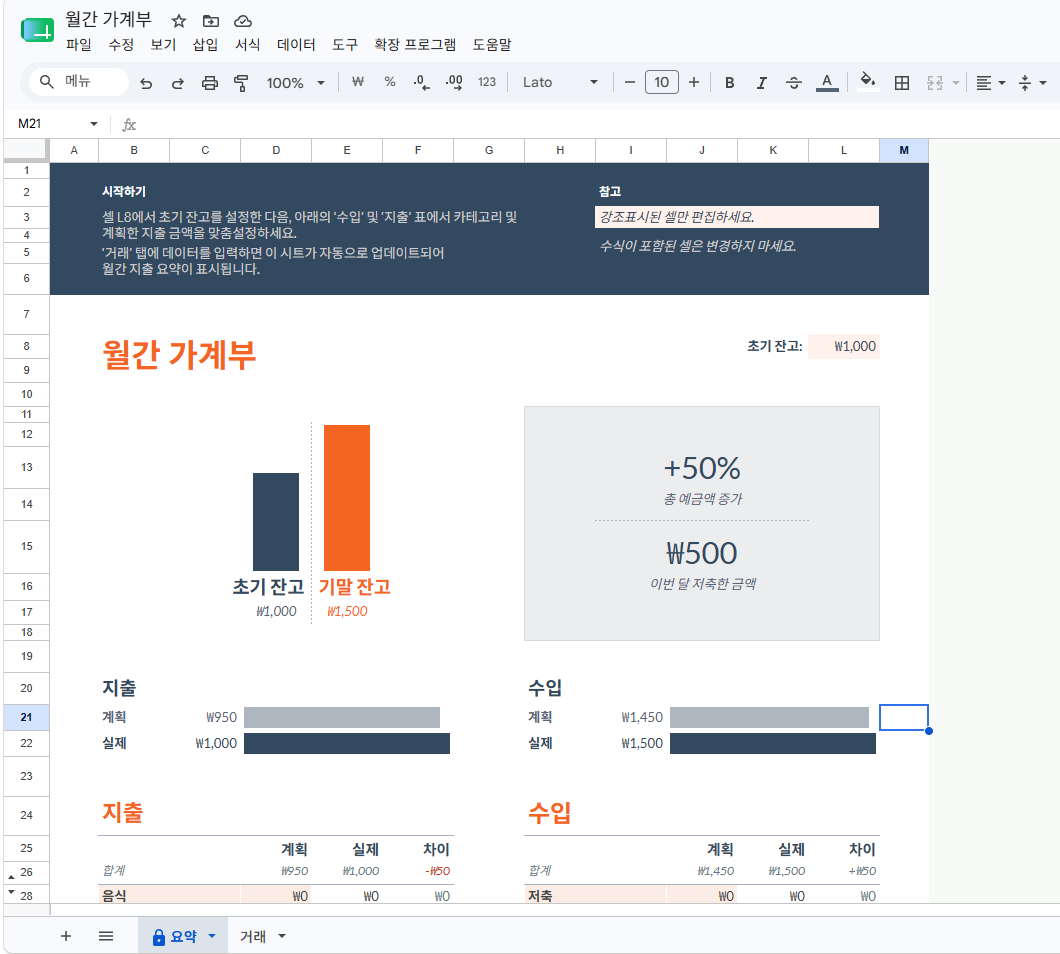1060x954 pixels.
Task: Collapse row group arrow at row 26
Action: pyautogui.click(x=11, y=876)
